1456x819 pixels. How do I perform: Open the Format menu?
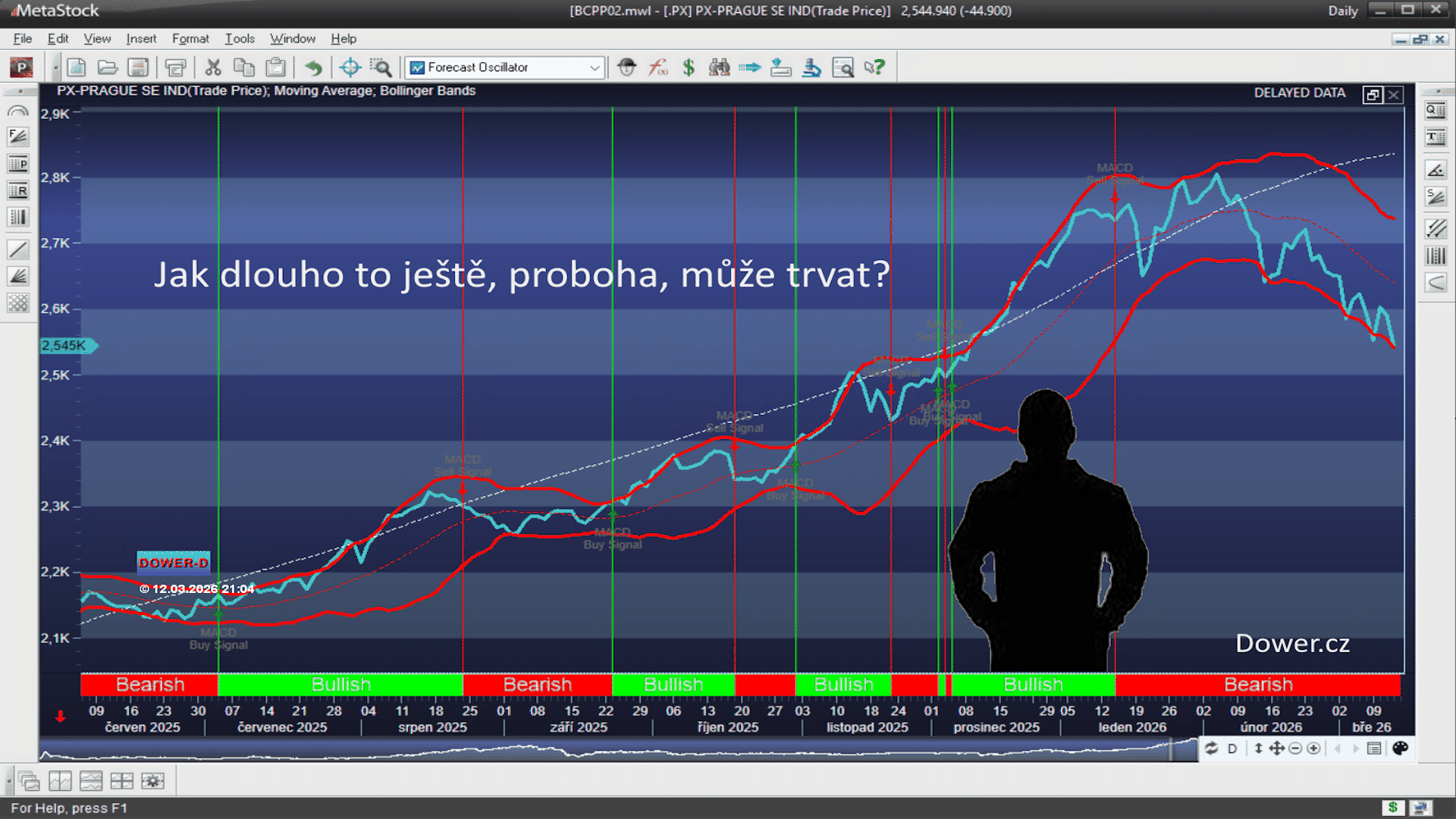pos(190,39)
